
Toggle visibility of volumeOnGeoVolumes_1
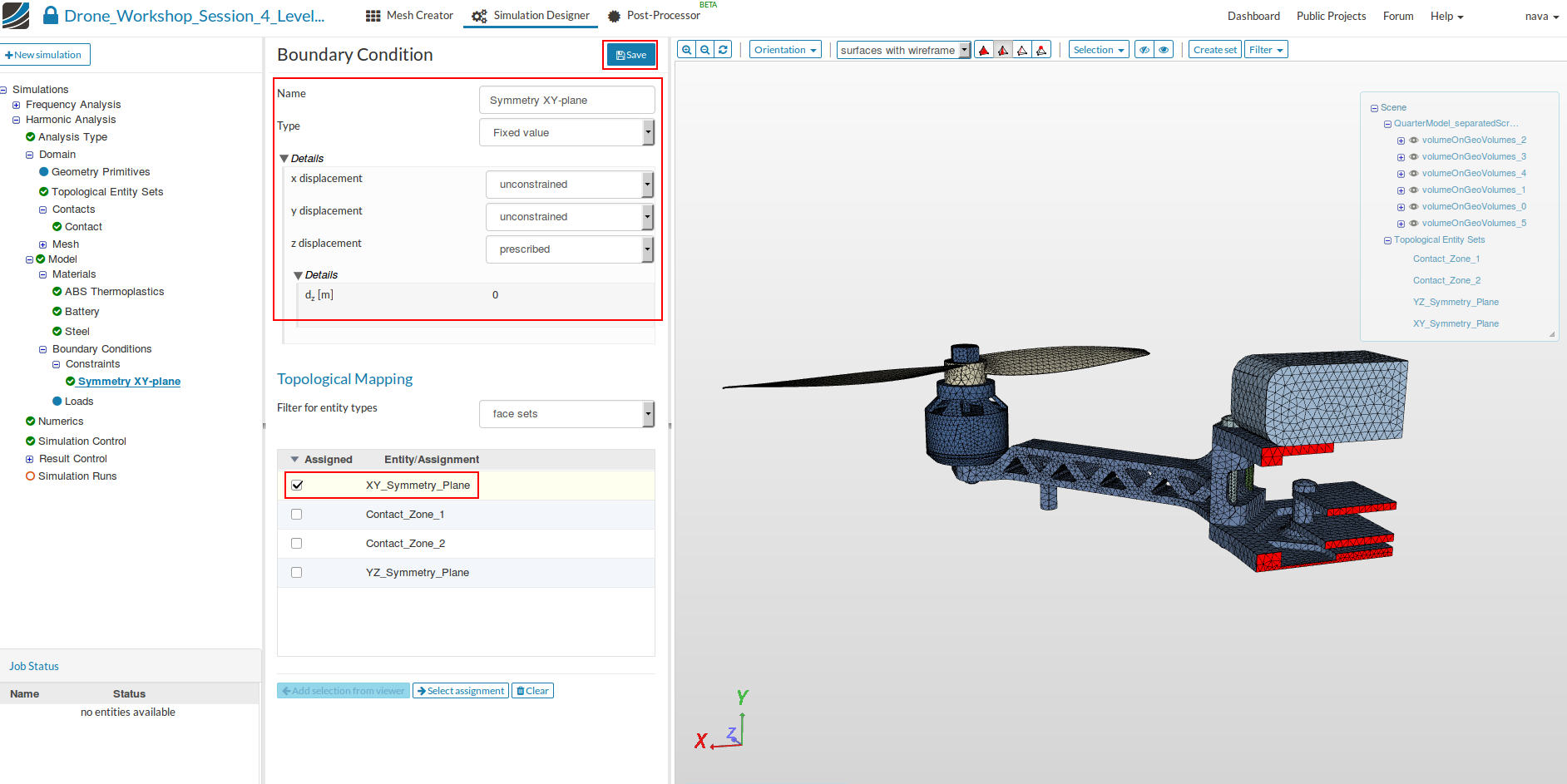[1414, 190]
